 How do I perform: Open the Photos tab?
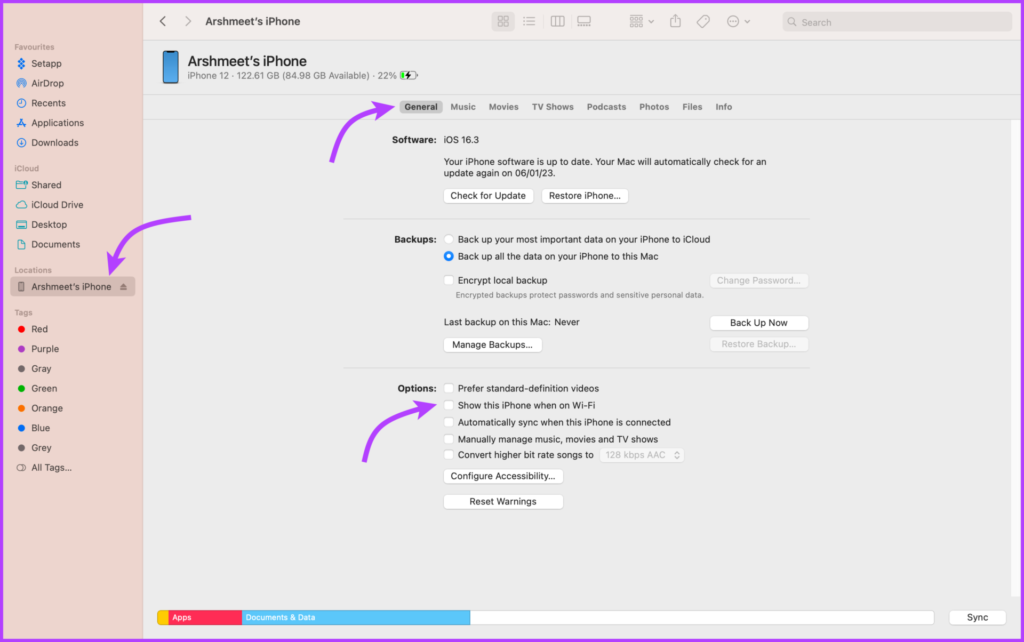click(654, 107)
